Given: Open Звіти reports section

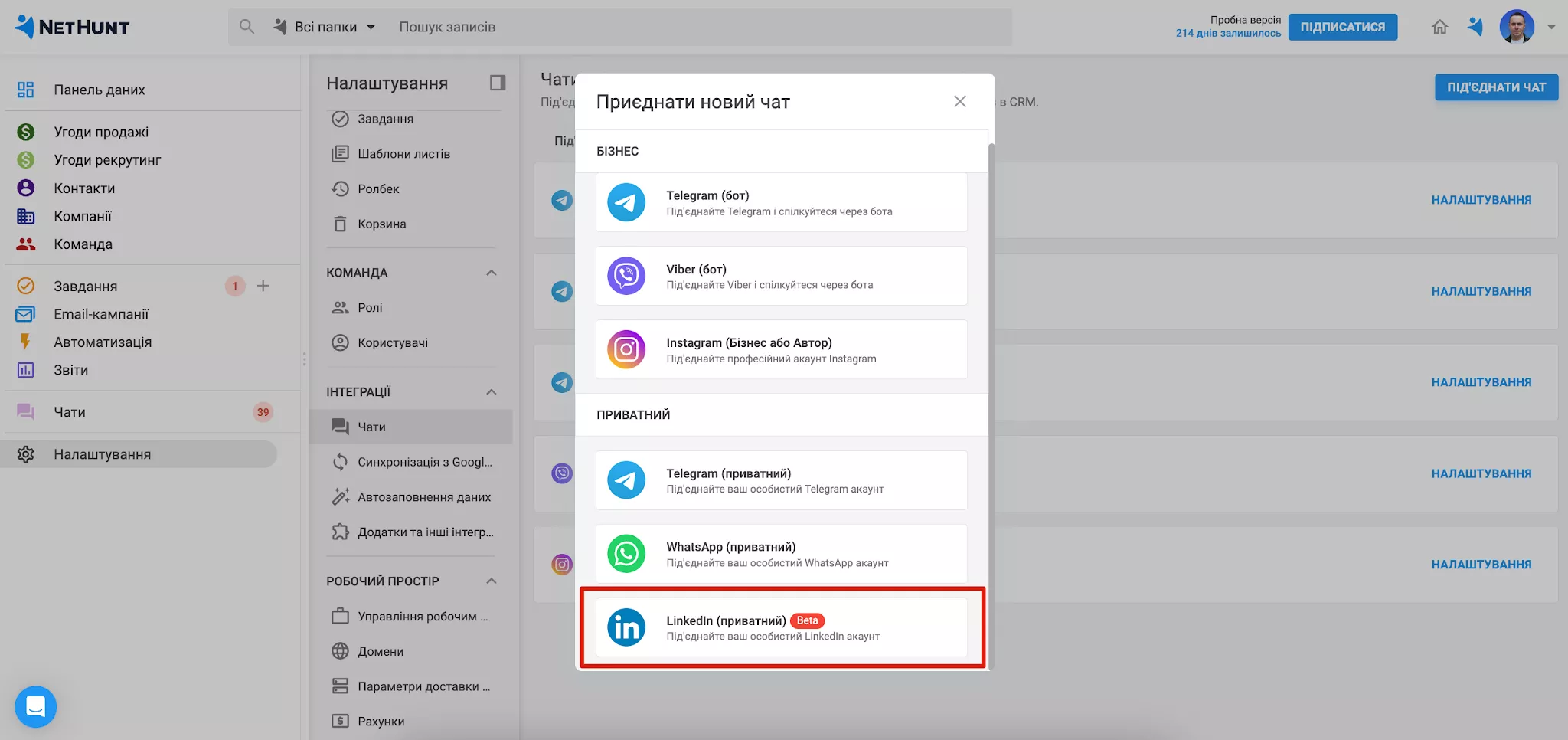Looking at the screenshot, I should (x=70, y=370).
